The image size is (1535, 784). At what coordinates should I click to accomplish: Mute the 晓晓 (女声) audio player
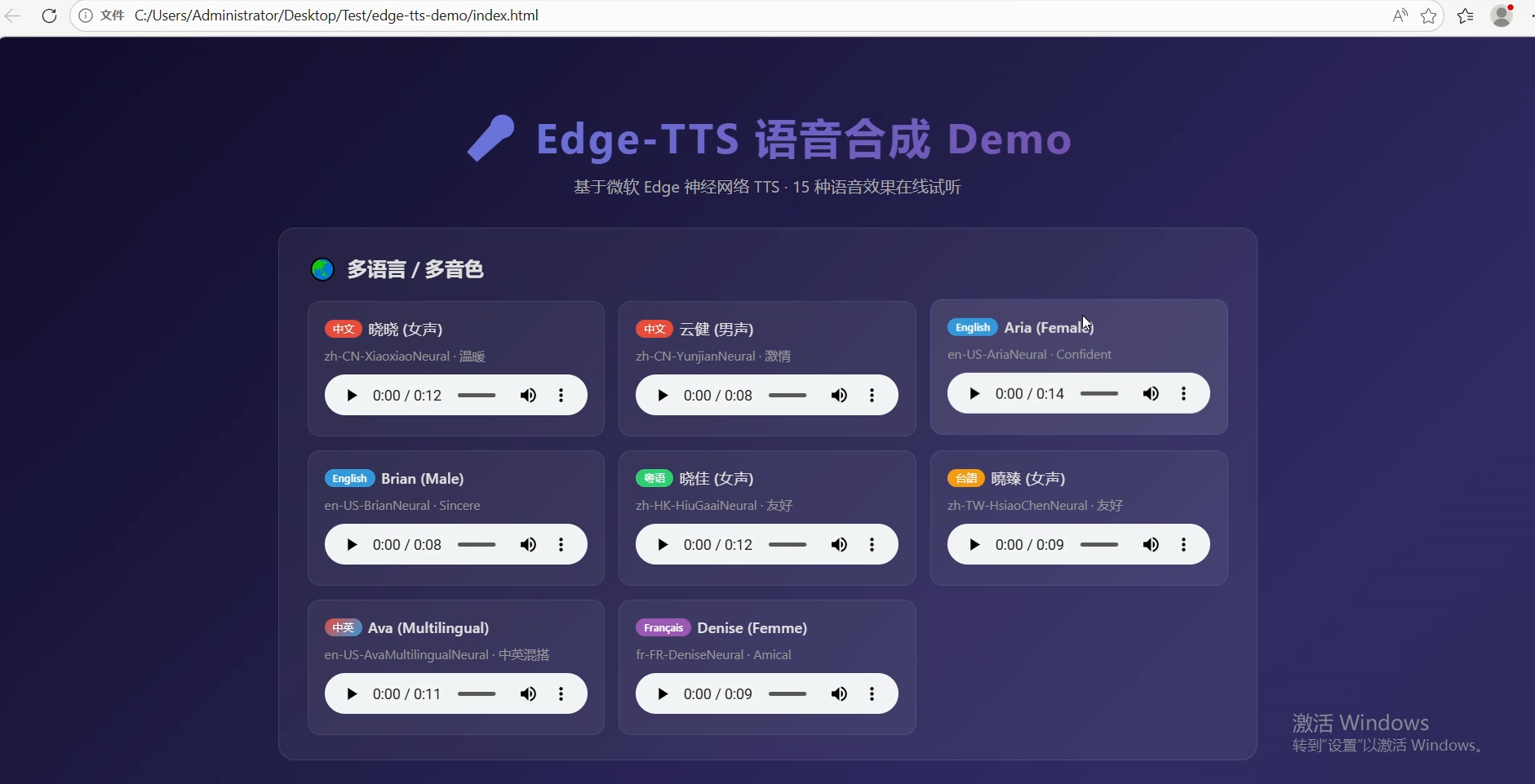coord(529,396)
